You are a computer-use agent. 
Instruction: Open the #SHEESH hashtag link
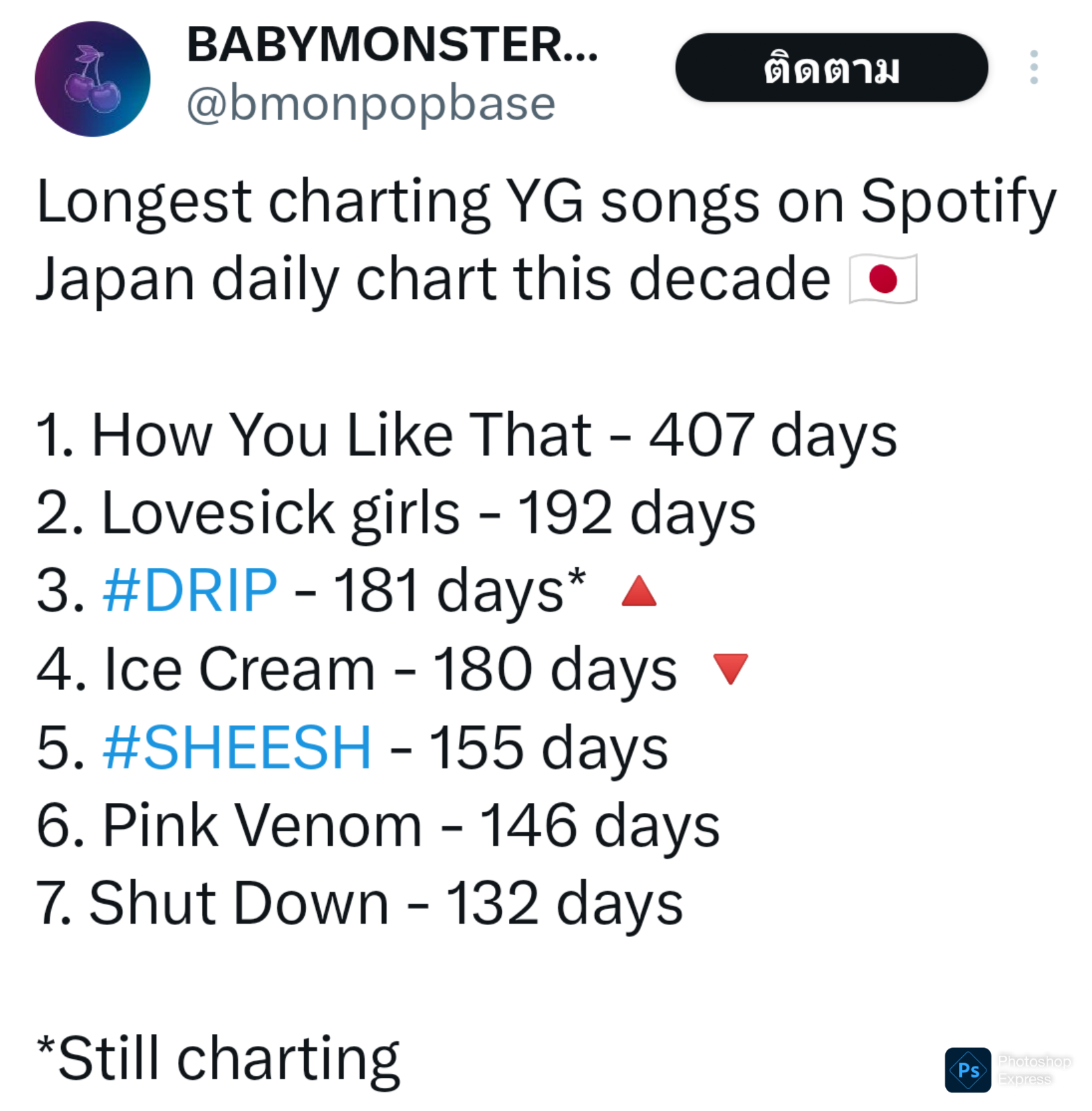pyautogui.click(x=237, y=747)
